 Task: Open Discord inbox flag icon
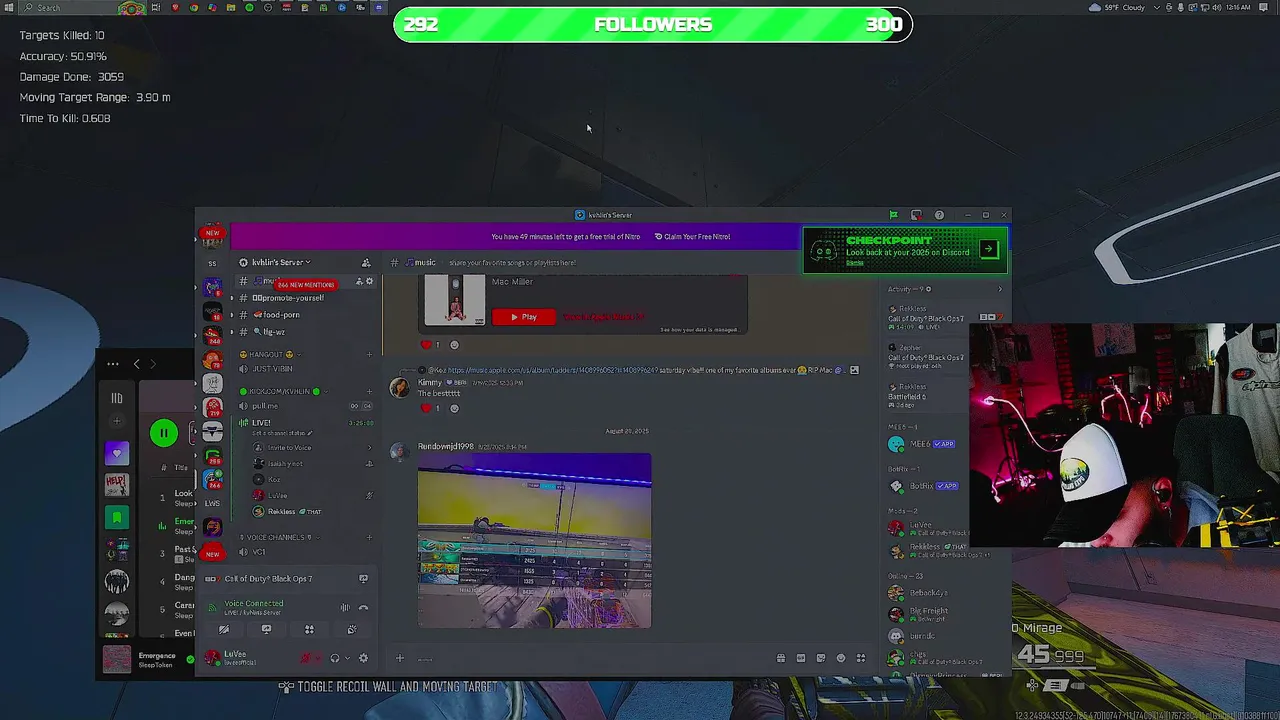(893, 215)
